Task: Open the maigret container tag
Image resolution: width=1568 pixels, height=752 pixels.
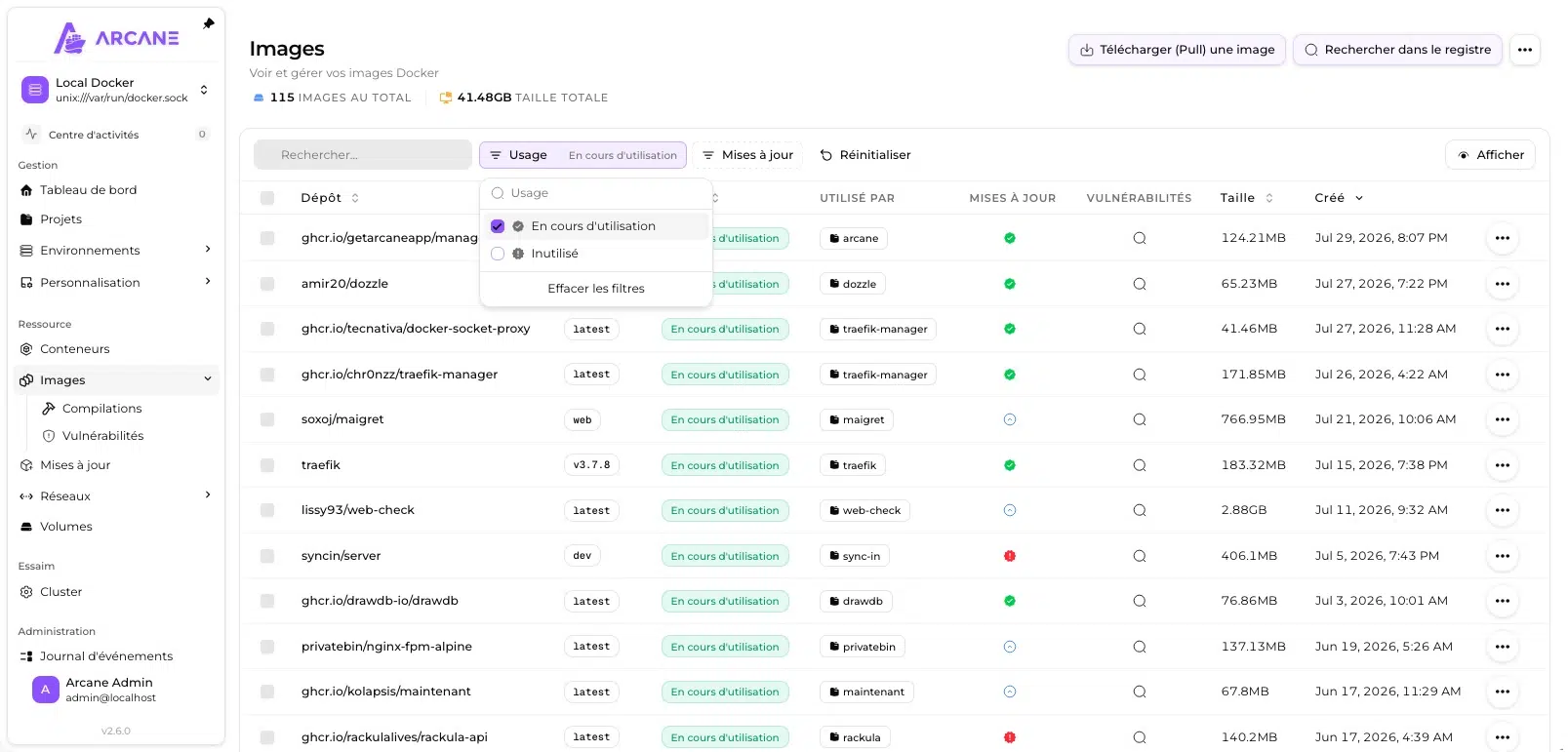Action: (x=857, y=420)
